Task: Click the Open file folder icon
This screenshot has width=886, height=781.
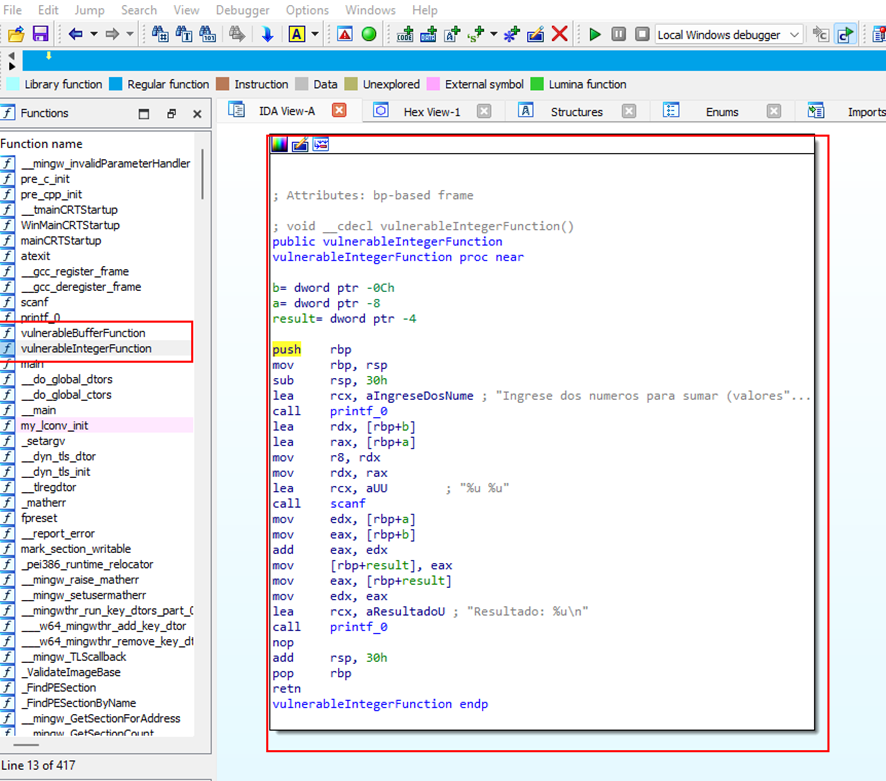Action: 16,34
